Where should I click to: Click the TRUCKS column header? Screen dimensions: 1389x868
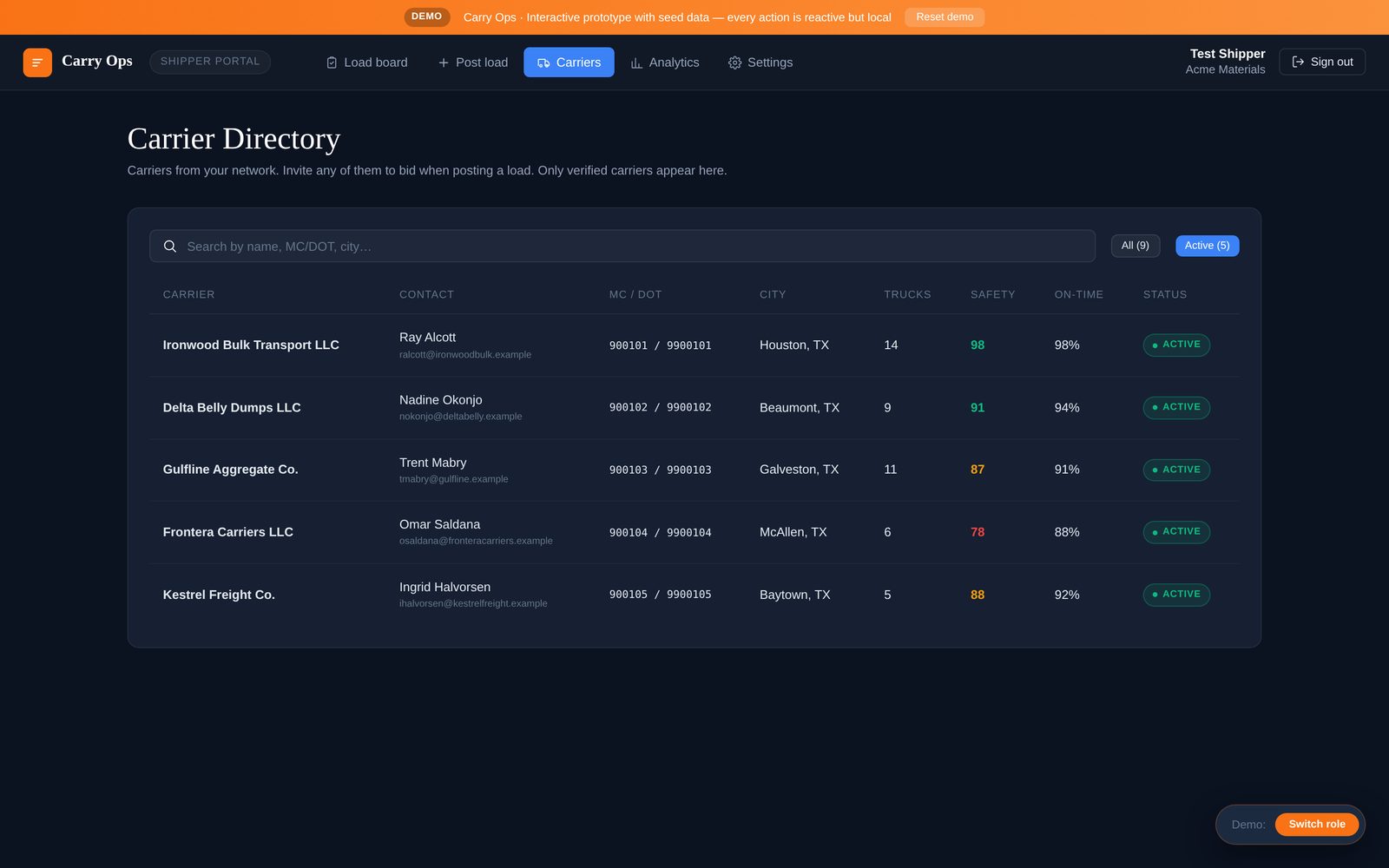pyautogui.click(x=907, y=294)
